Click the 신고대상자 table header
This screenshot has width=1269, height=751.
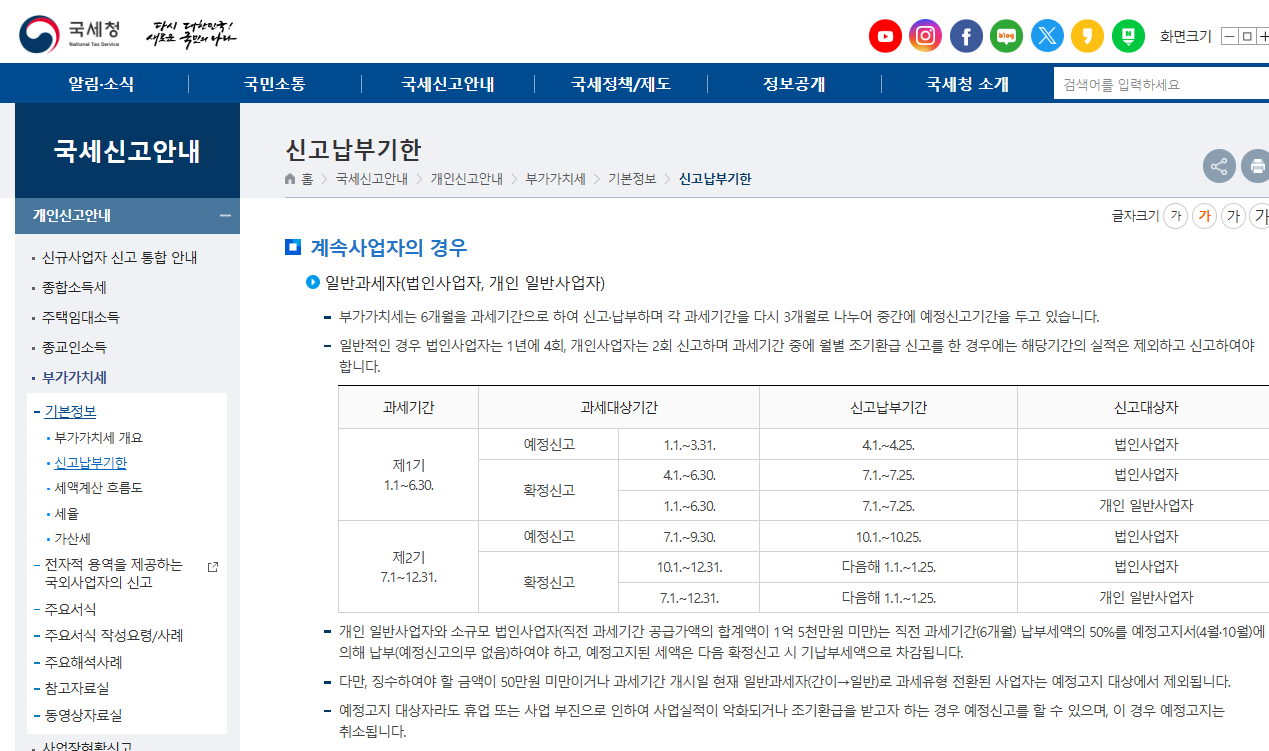click(x=1146, y=408)
